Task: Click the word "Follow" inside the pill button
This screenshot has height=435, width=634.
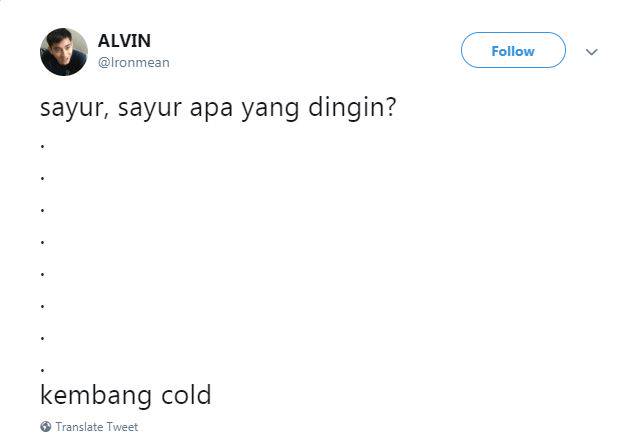Action: click(513, 51)
